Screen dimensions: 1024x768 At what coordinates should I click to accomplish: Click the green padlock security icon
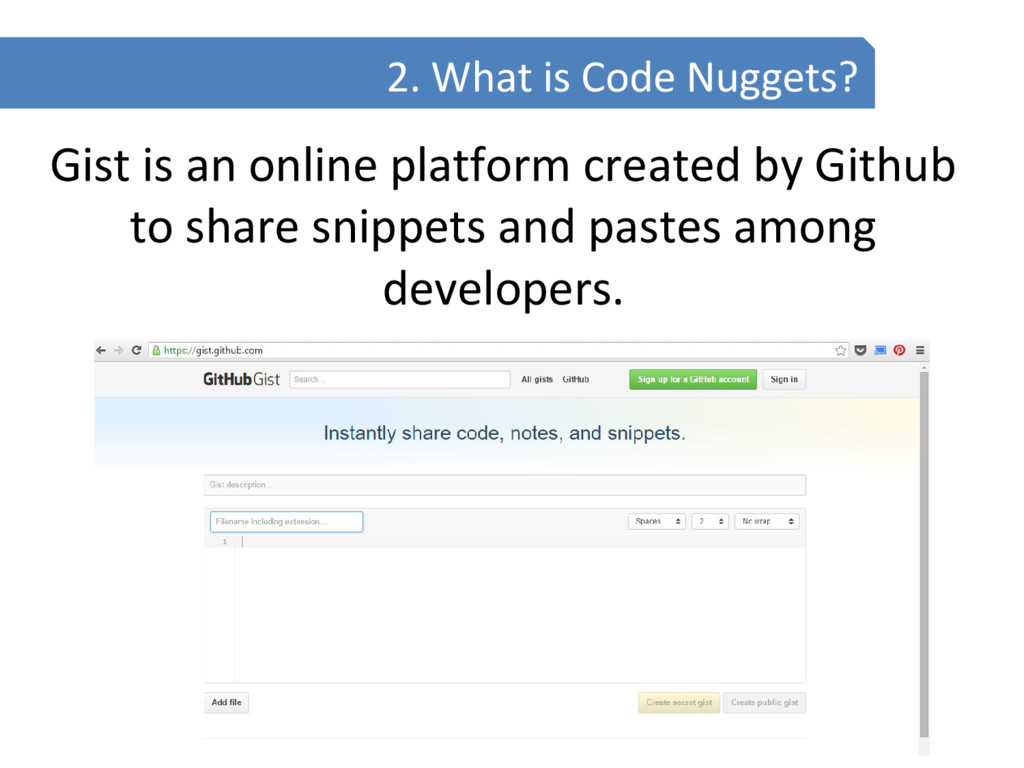156,351
